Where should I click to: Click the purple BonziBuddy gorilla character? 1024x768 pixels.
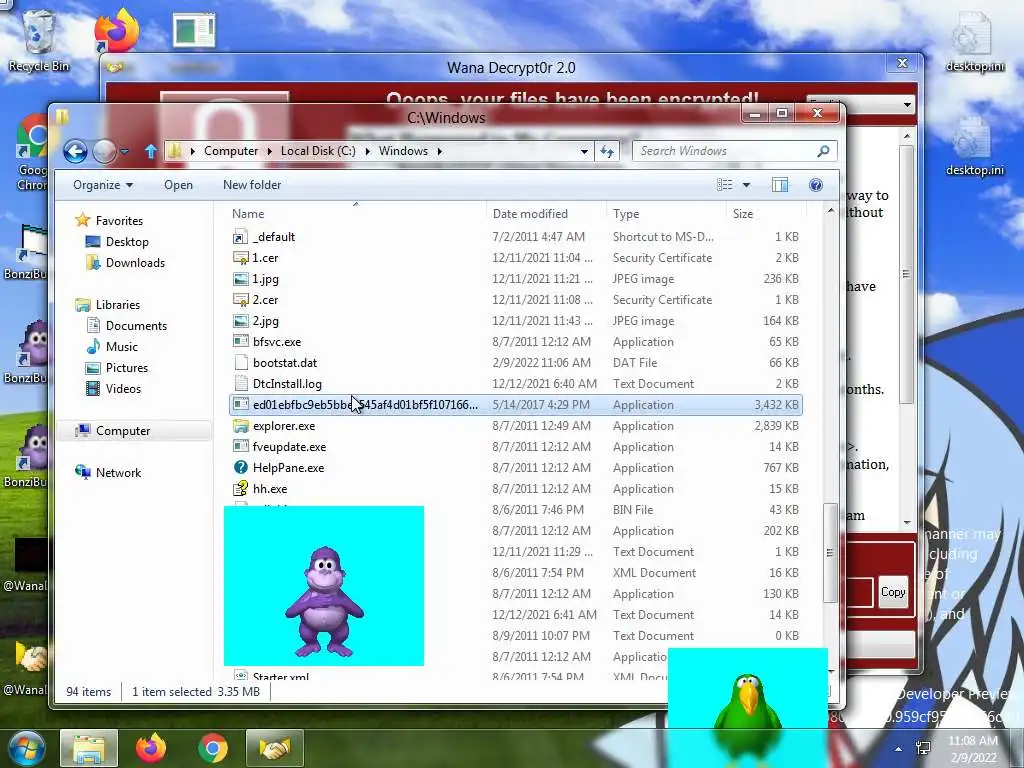pyautogui.click(x=324, y=601)
